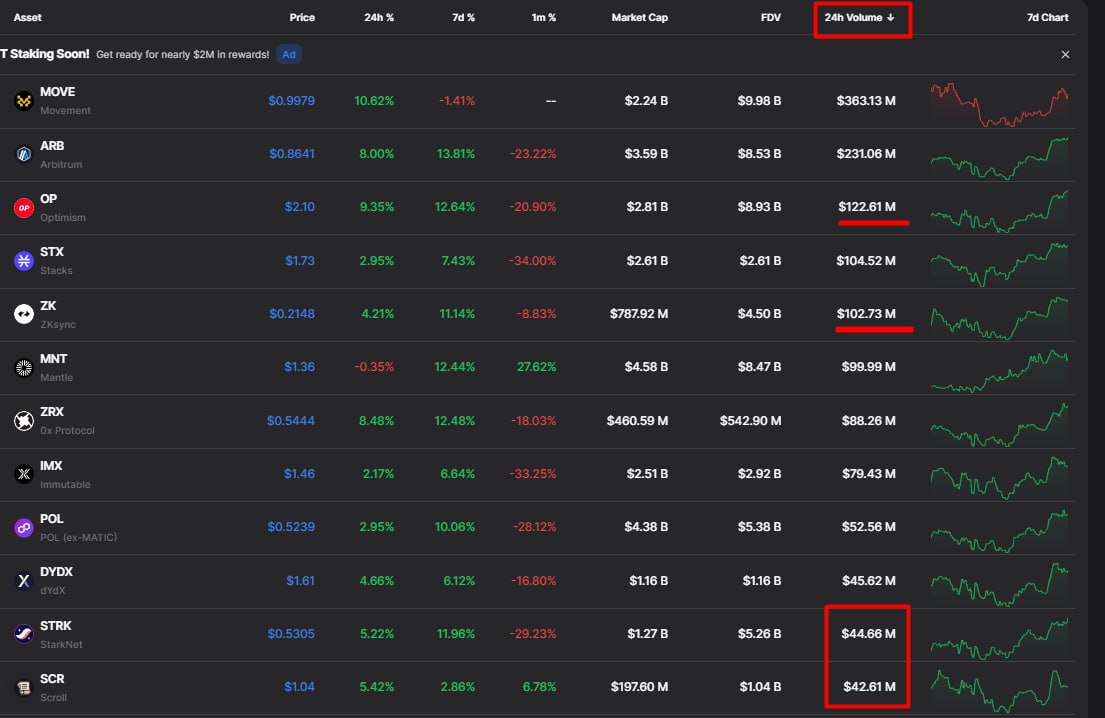The width and height of the screenshot is (1105, 718).
Task: Sort by the FDV column header
Action: [x=771, y=18]
